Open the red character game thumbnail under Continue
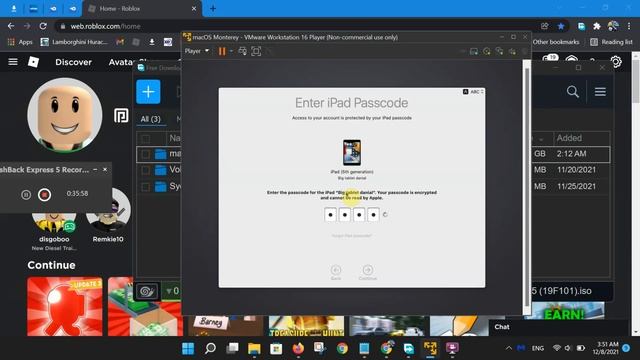The image size is (640, 360). click(65, 307)
